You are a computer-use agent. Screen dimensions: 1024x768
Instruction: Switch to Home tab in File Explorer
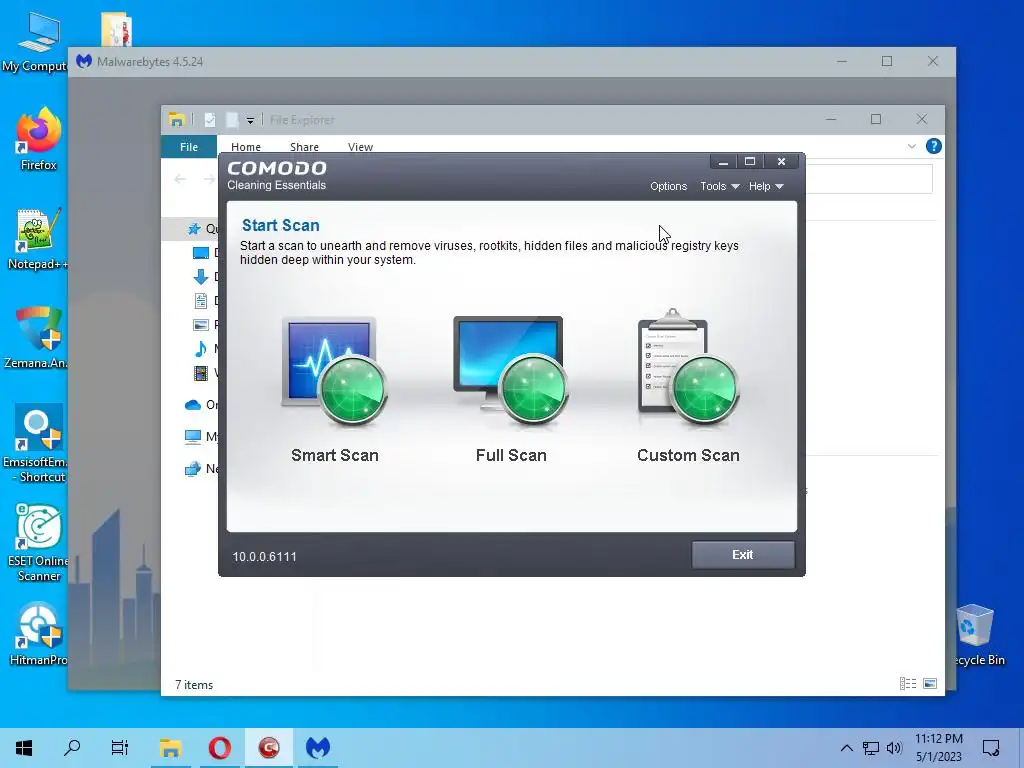[246, 147]
